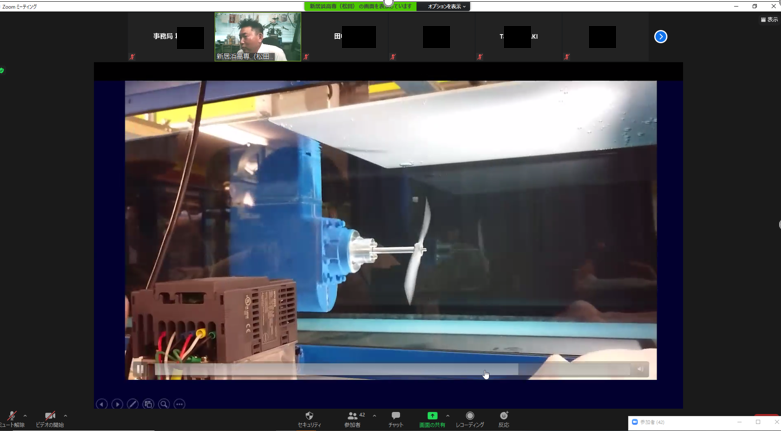Open the Security shield button

click(309, 419)
